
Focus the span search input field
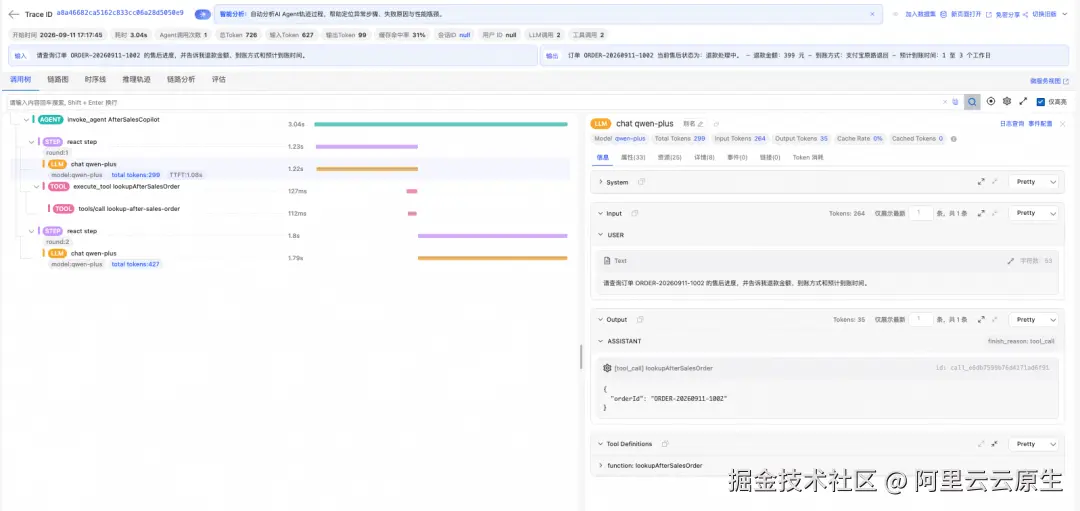(474, 102)
